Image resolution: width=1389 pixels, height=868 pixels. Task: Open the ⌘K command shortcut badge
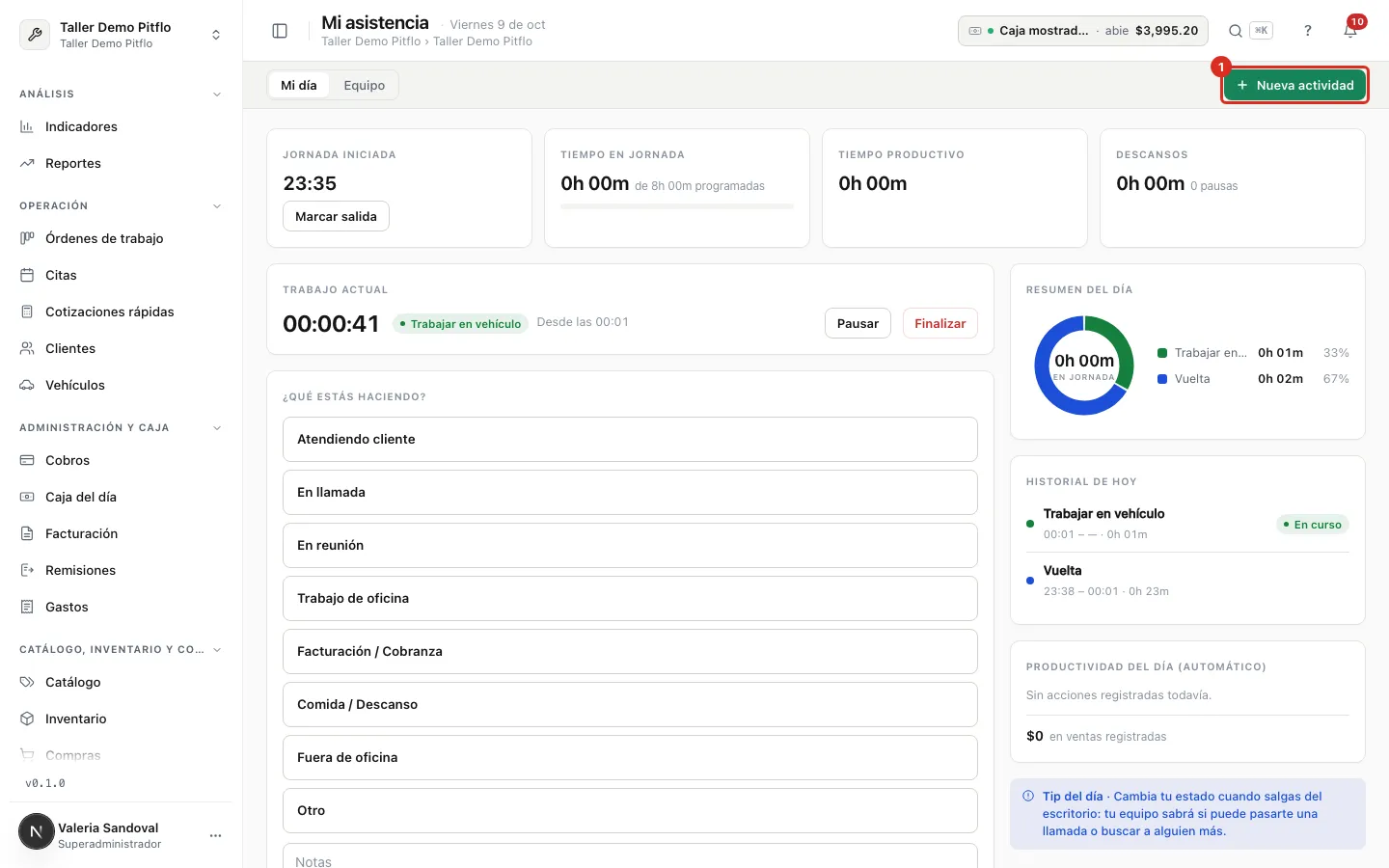(x=1261, y=31)
